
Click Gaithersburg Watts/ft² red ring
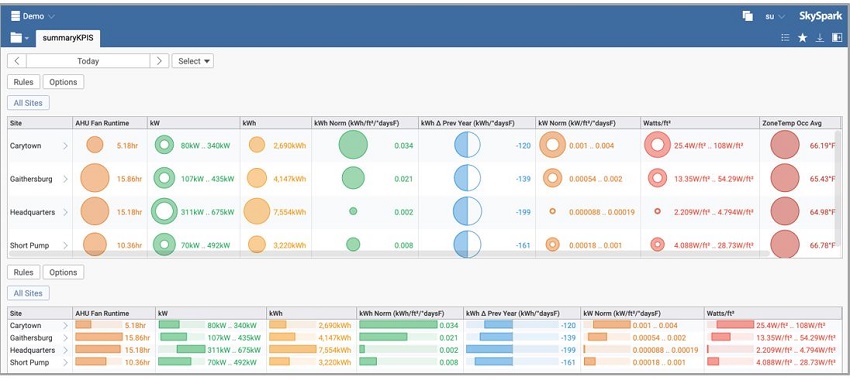pyautogui.click(x=658, y=178)
